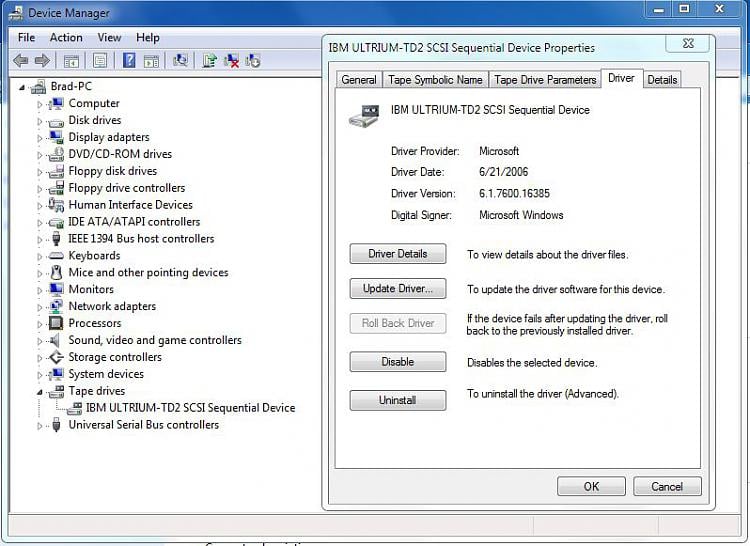Click the Processors category icon

point(56,323)
